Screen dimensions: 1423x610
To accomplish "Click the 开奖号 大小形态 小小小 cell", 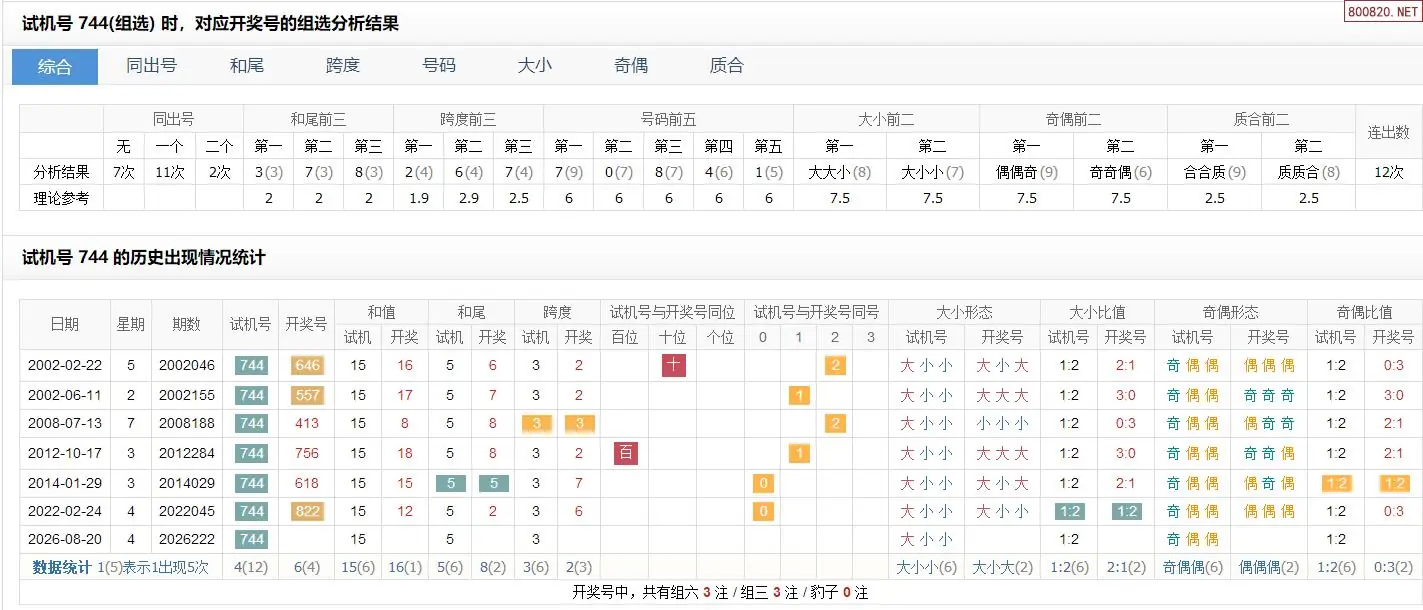I will [x=1002, y=423].
